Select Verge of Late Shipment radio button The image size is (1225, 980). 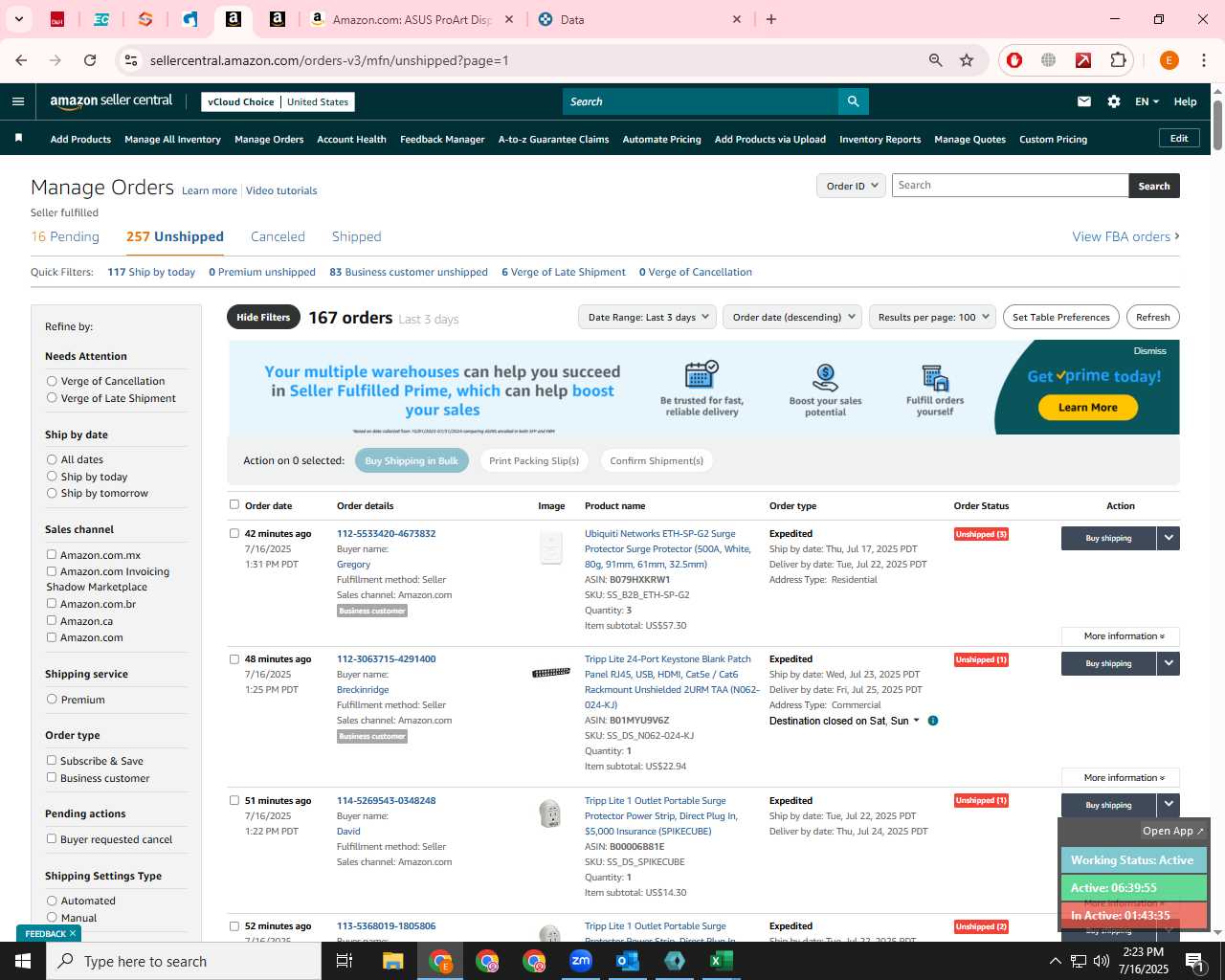(52, 398)
